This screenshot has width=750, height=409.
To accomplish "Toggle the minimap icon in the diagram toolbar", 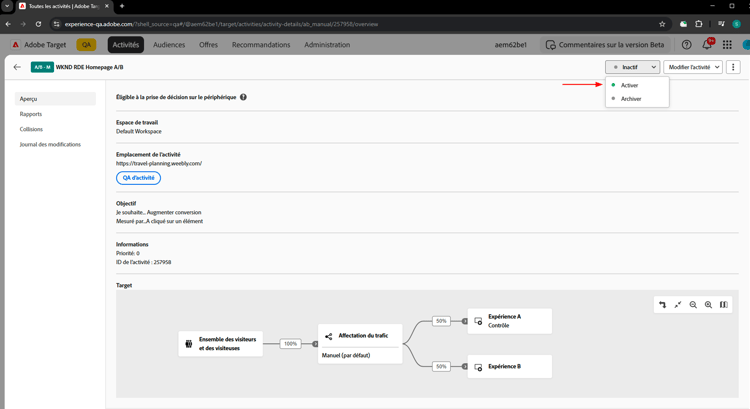I will coord(724,305).
